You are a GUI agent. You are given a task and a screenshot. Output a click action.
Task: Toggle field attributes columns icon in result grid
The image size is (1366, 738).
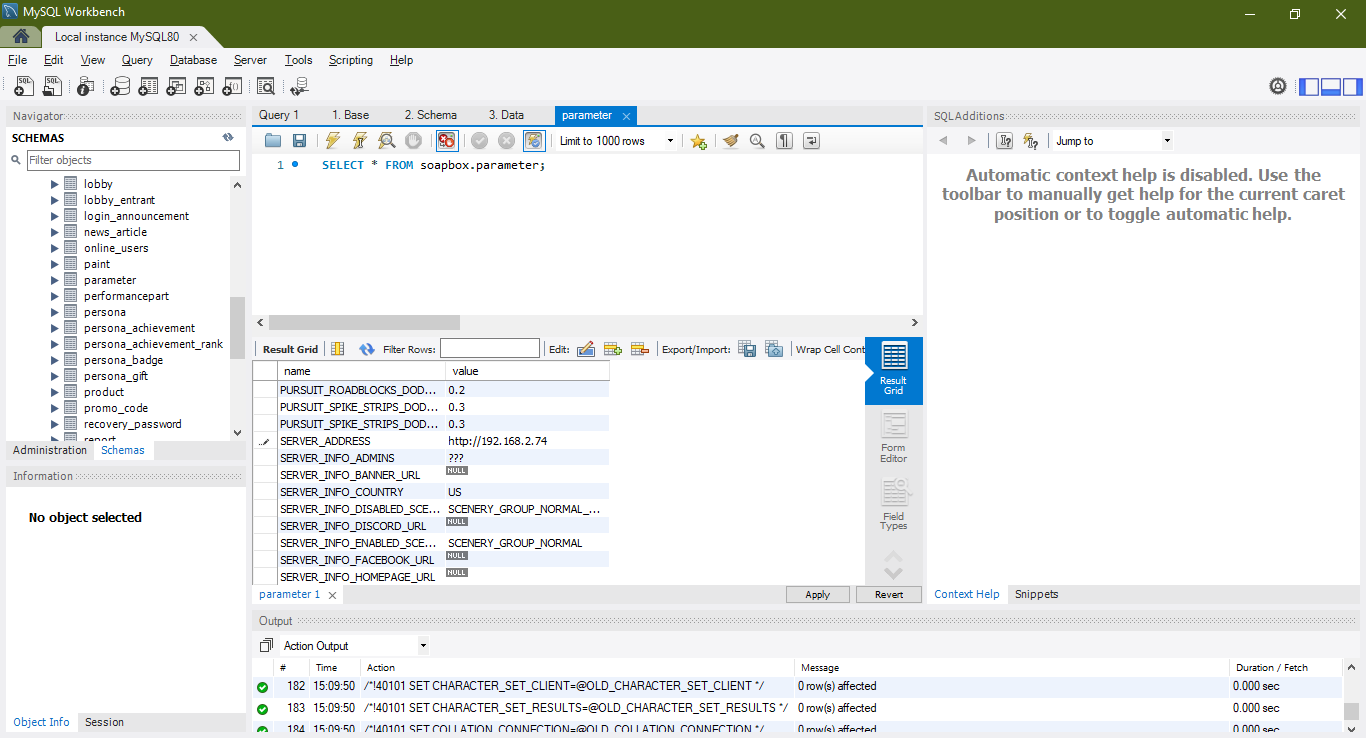point(338,349)
